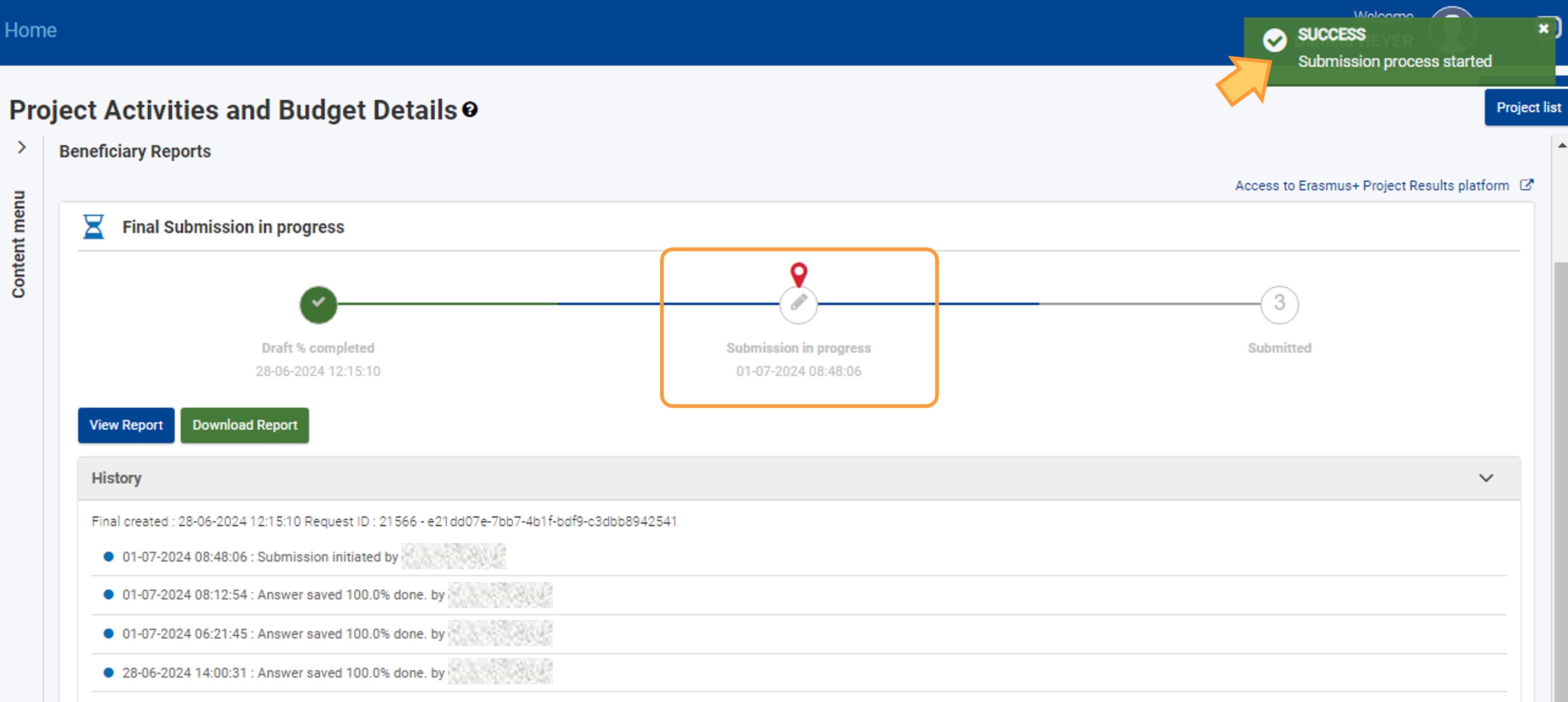Click the success checkmark icon in notification
This screenshot has height=702, width=1568.
point(1275,40)
